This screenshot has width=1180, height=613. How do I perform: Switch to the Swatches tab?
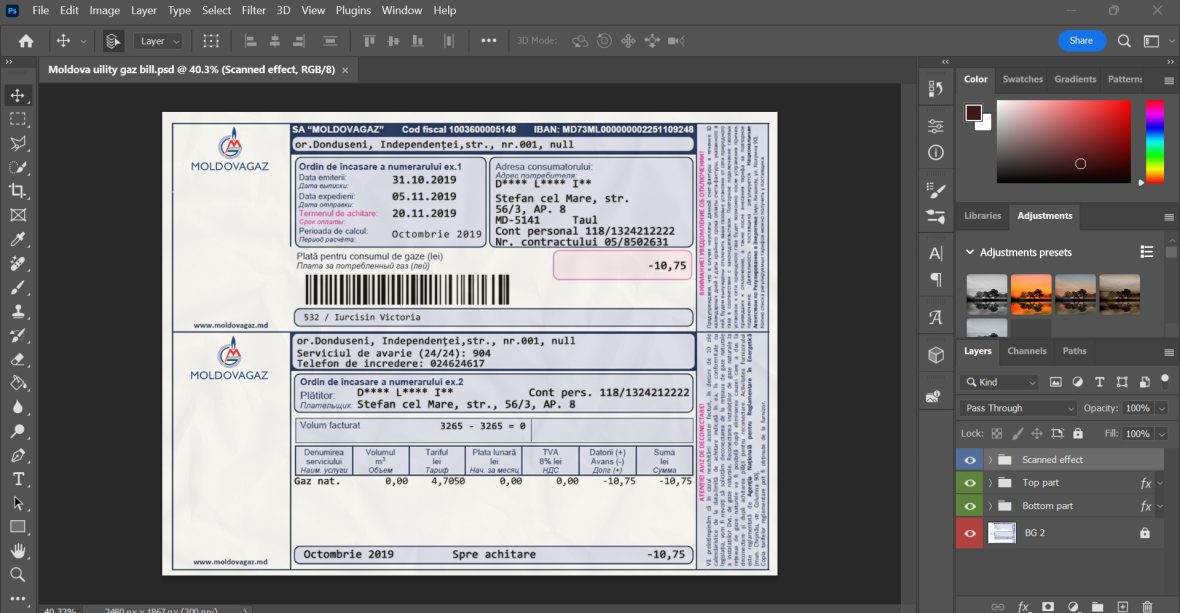(1022, 79)
